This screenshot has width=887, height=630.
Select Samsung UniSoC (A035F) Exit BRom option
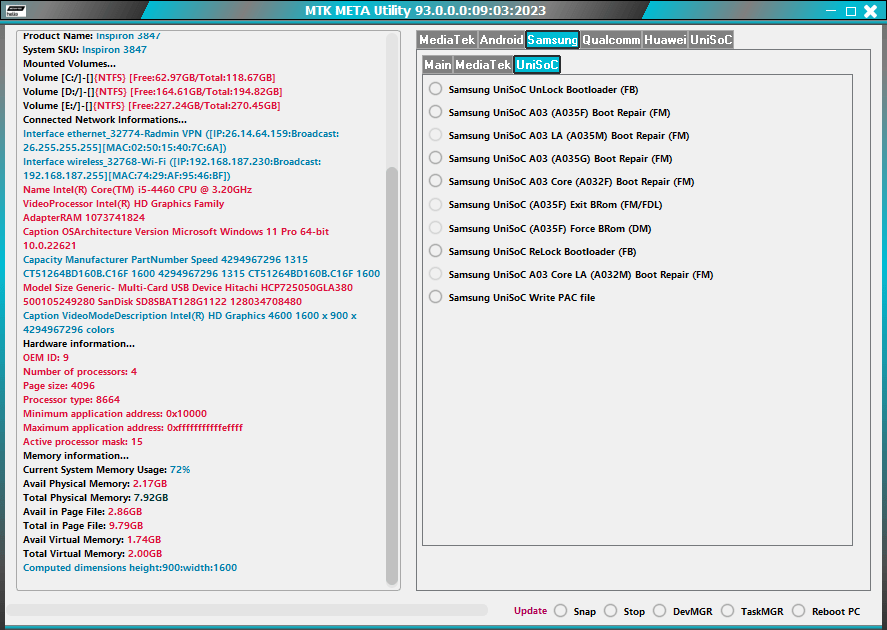pos(435,204)
